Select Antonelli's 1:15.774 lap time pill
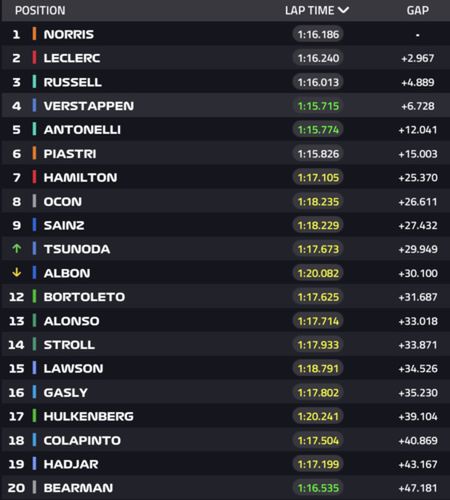 318,129
